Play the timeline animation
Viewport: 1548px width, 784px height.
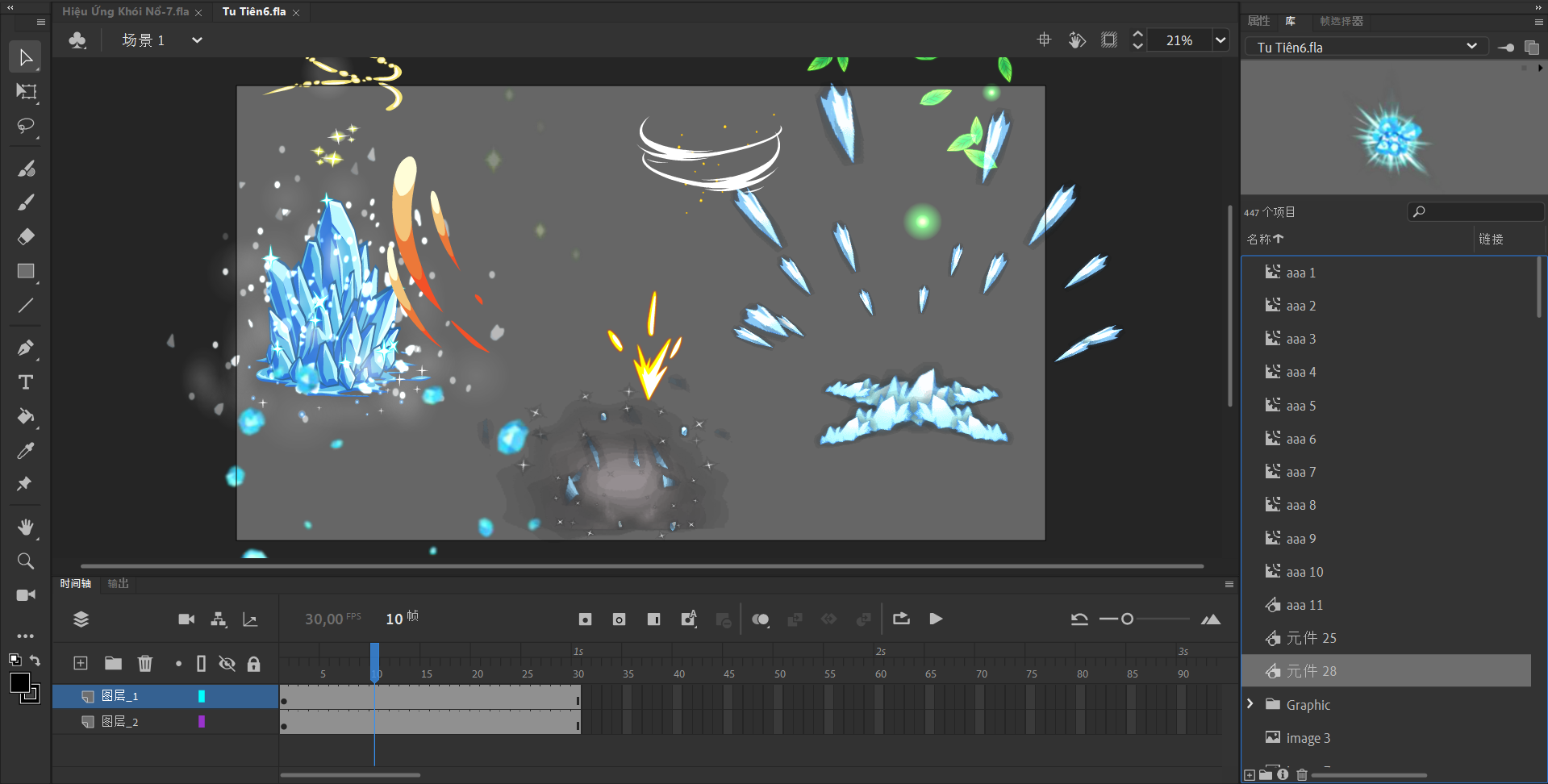pyautogui.click(x=936, y=619)
